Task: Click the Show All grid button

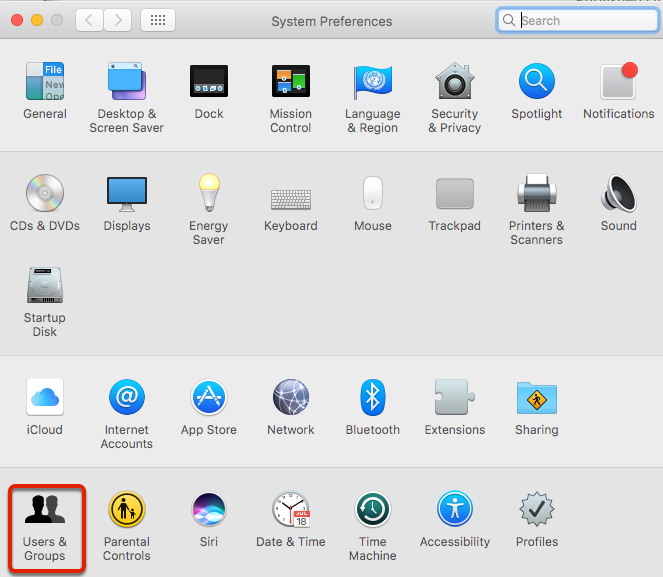Action: pos(158,20)
